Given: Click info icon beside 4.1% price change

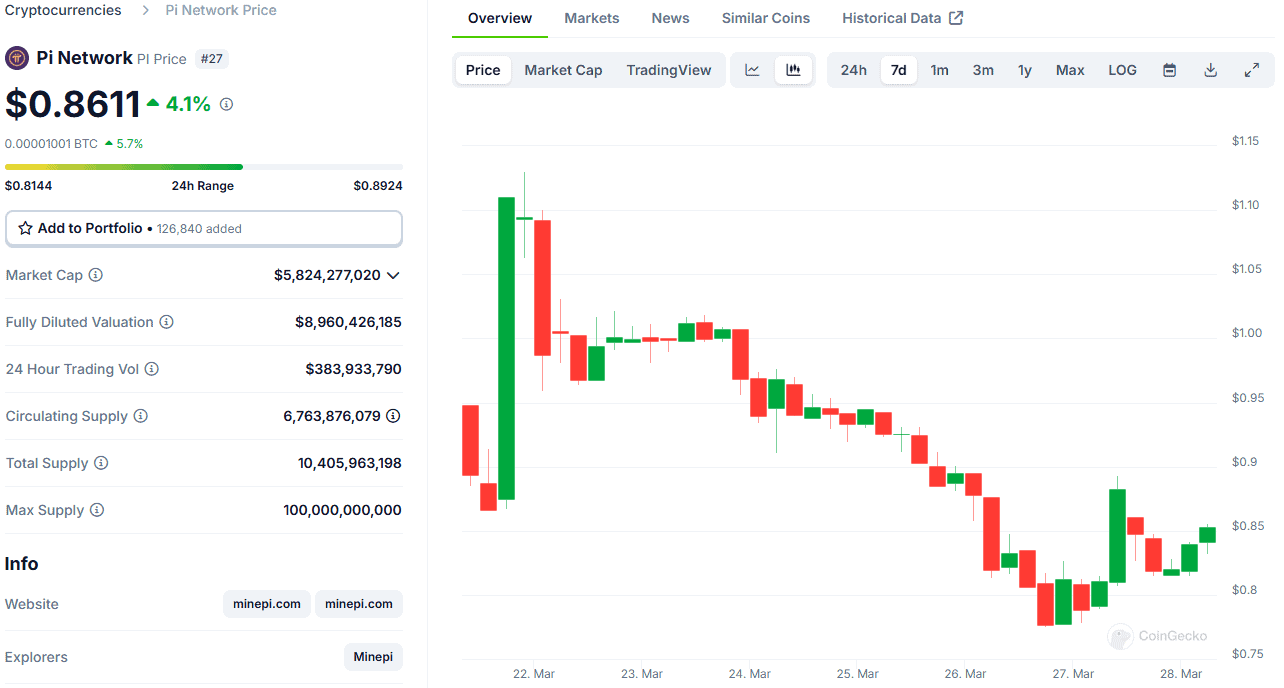Looking at the screenshot, I should tap(226, 104).
